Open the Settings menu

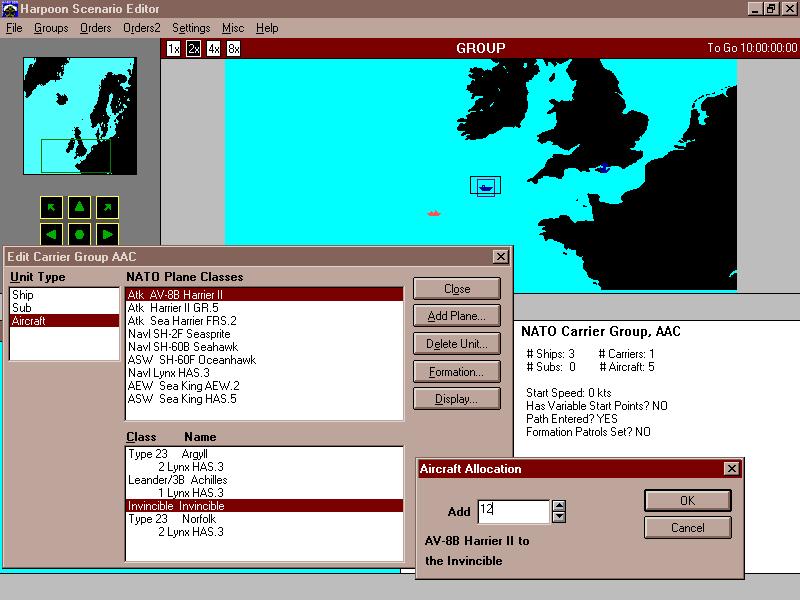(x=191, y=28)
